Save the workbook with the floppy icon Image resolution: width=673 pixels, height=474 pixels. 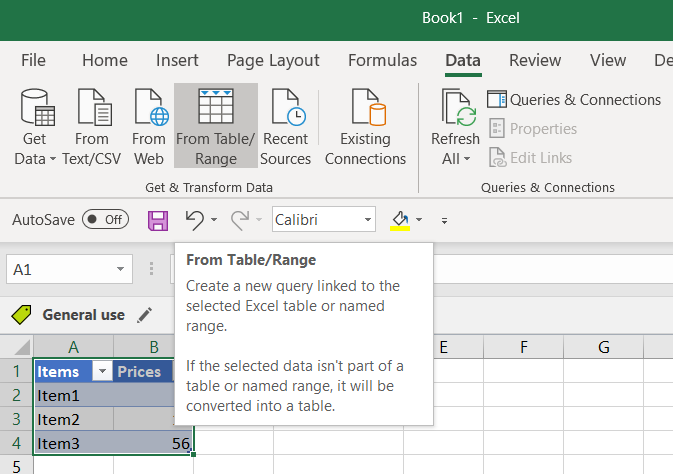click(158, 219)
